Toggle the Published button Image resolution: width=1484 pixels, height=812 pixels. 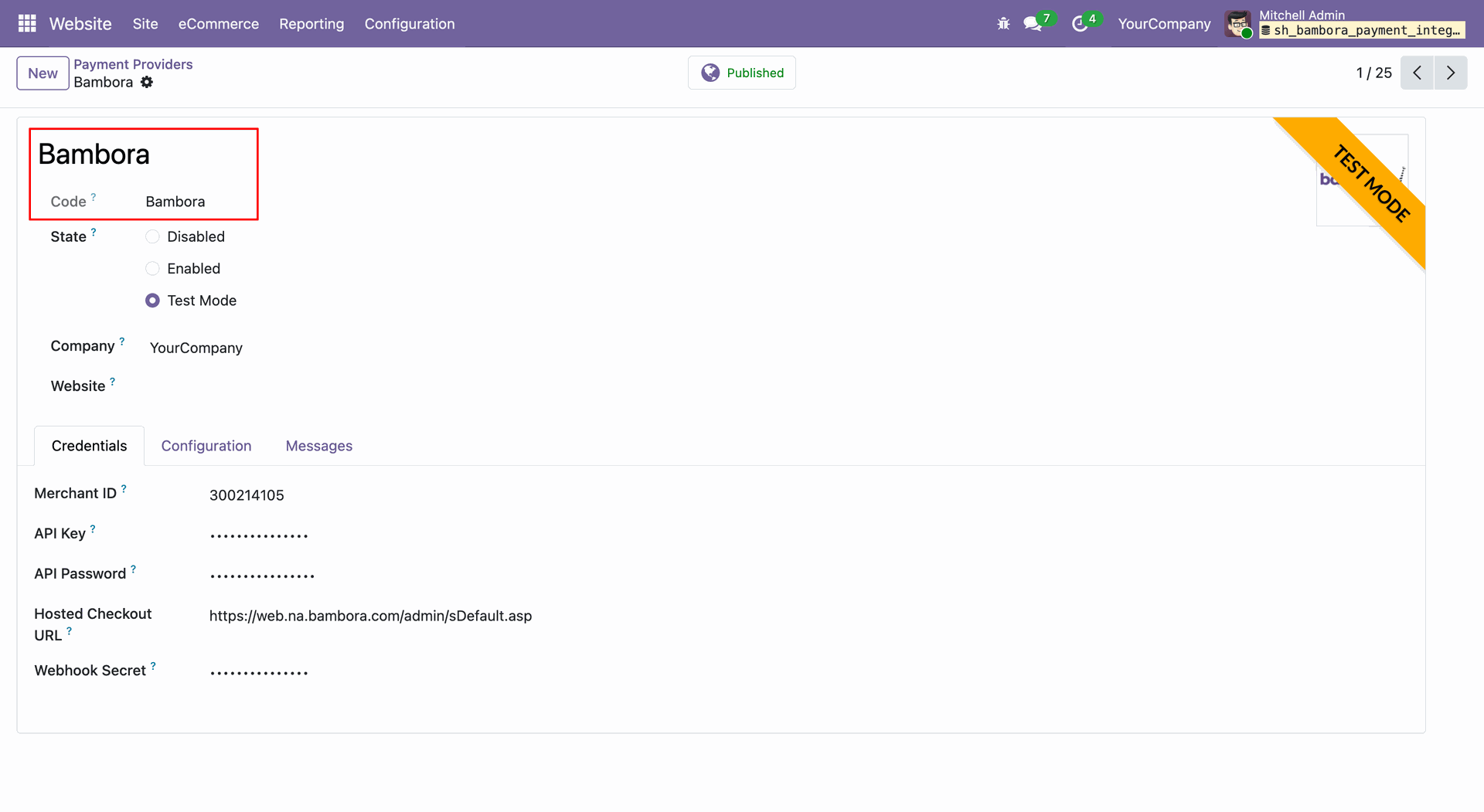pyautogui.click(x=742, y=73)
